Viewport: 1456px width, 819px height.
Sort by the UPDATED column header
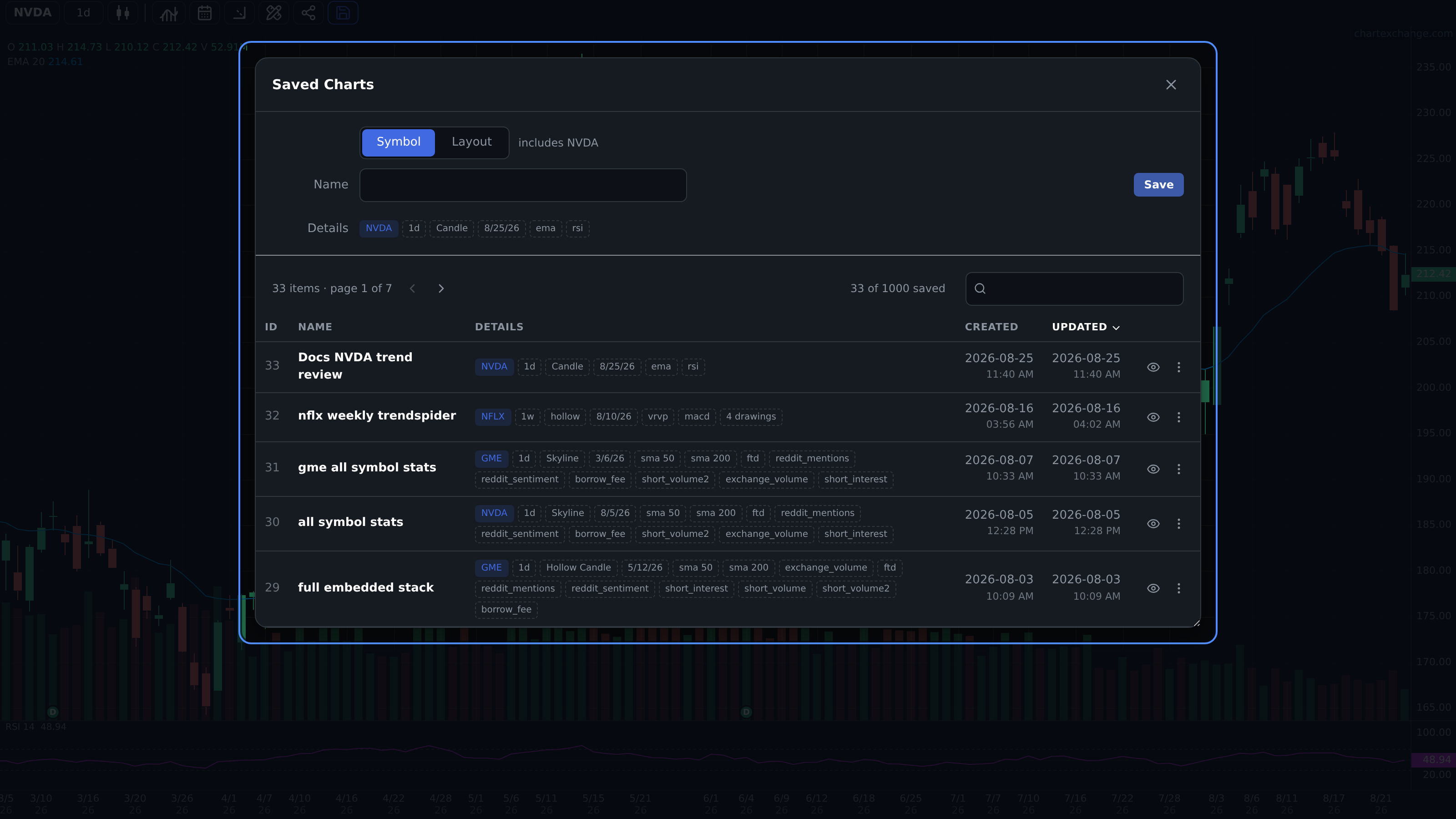coord(1085,327)
